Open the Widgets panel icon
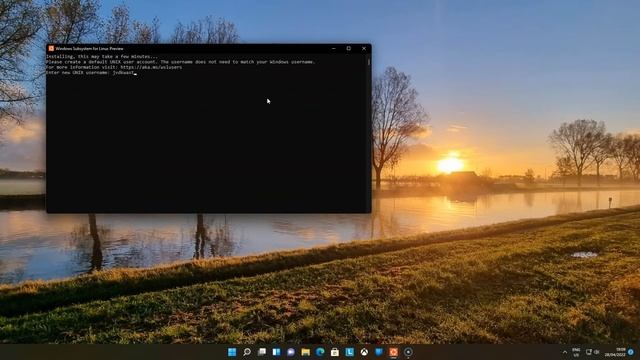The image size is (640, 360). point(276,352)
